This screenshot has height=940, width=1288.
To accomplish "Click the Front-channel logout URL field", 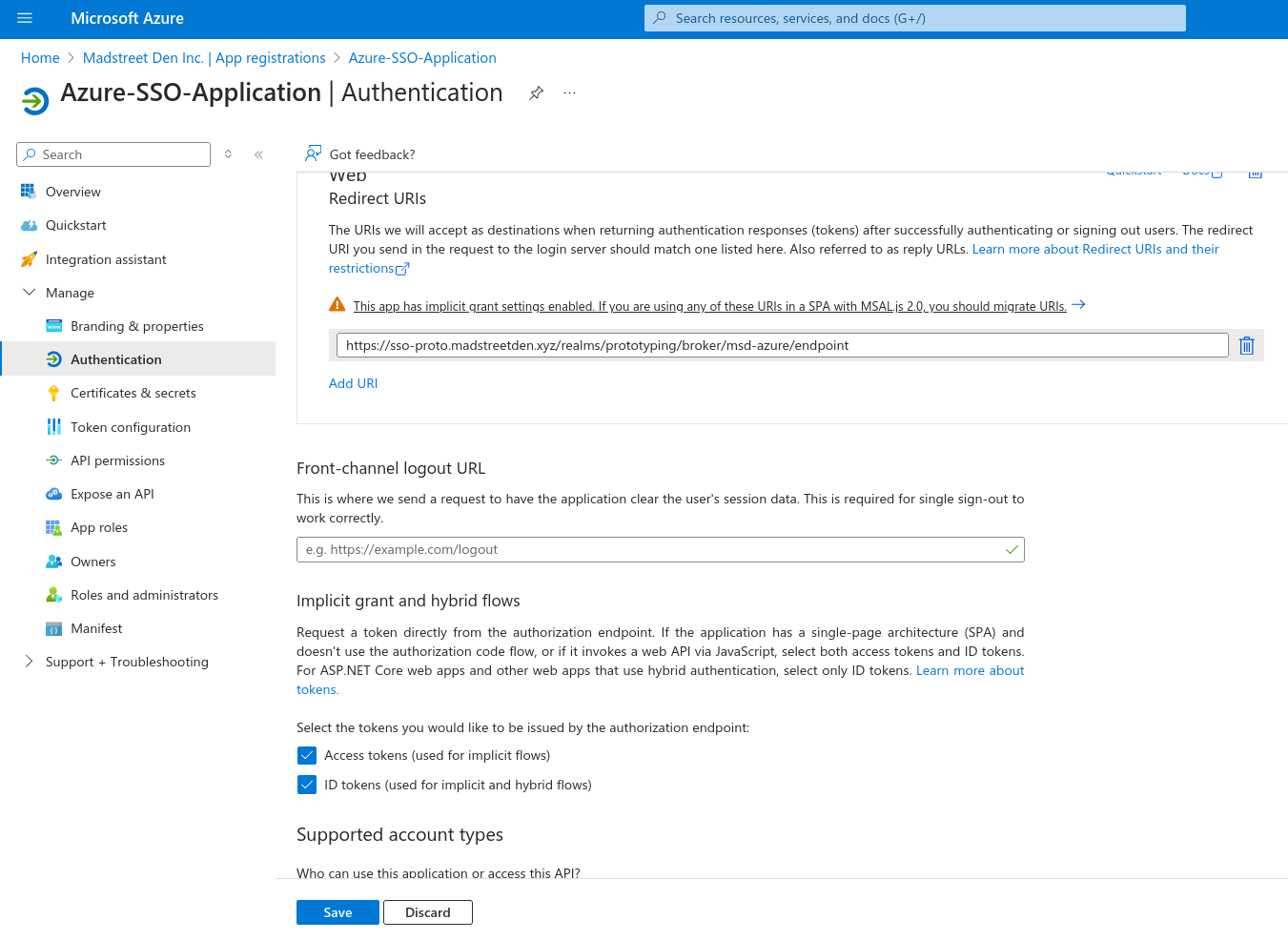I will click(648, 549).
